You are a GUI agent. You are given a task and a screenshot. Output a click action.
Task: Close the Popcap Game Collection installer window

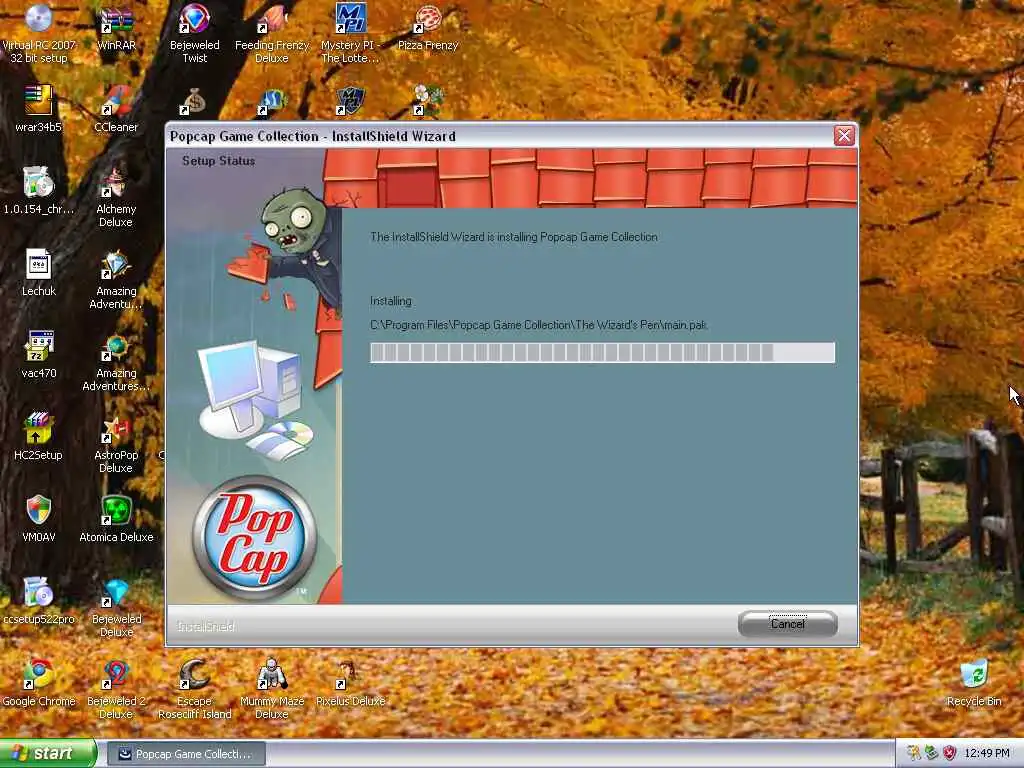tap(844, 136)
